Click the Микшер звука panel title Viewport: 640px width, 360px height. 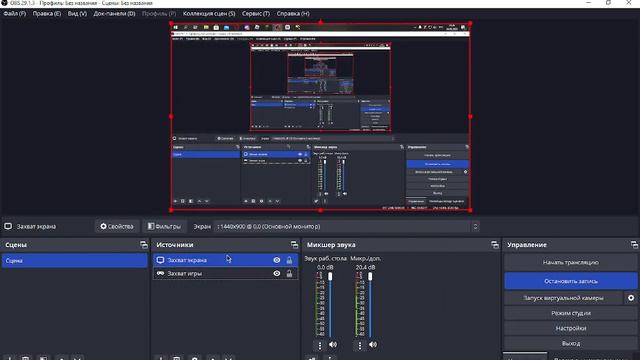coord(331,245)
